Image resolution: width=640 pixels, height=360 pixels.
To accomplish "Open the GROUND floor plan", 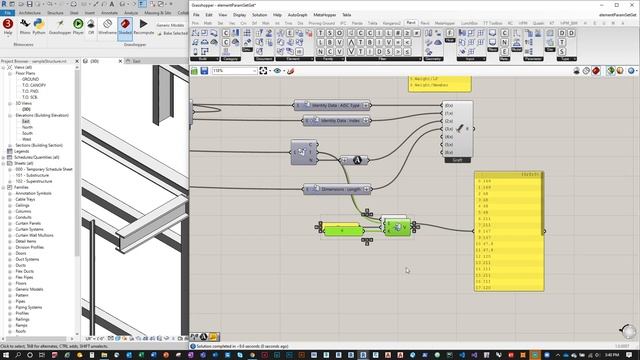I will coord(30,79).
